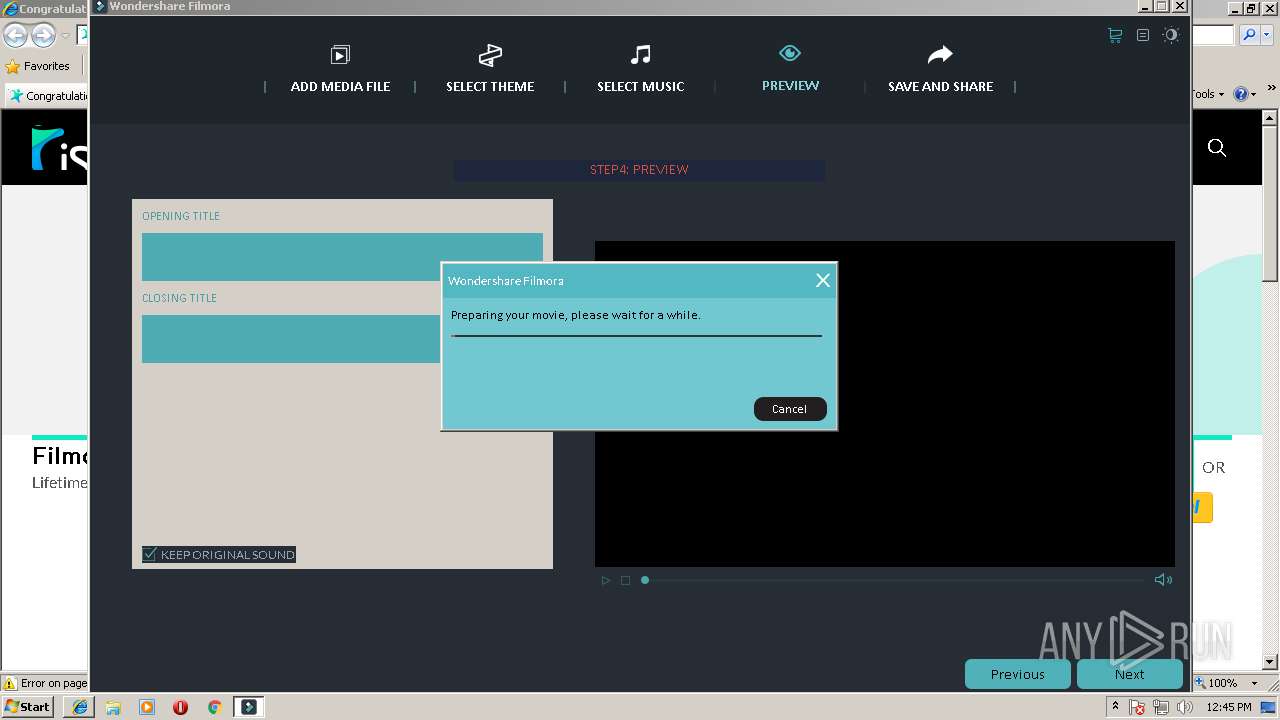Play the preview video
Image resolution: width=1280 pixels, height=720 pixels.
click(605, 580)
